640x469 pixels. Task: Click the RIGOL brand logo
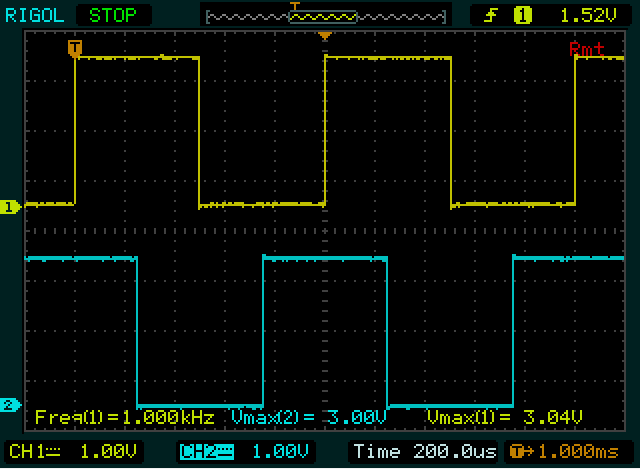[35, 16]
